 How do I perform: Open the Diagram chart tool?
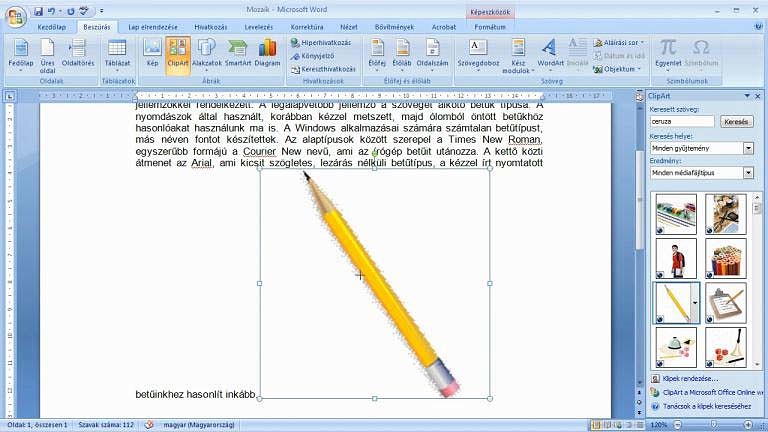tap(267, 53)
